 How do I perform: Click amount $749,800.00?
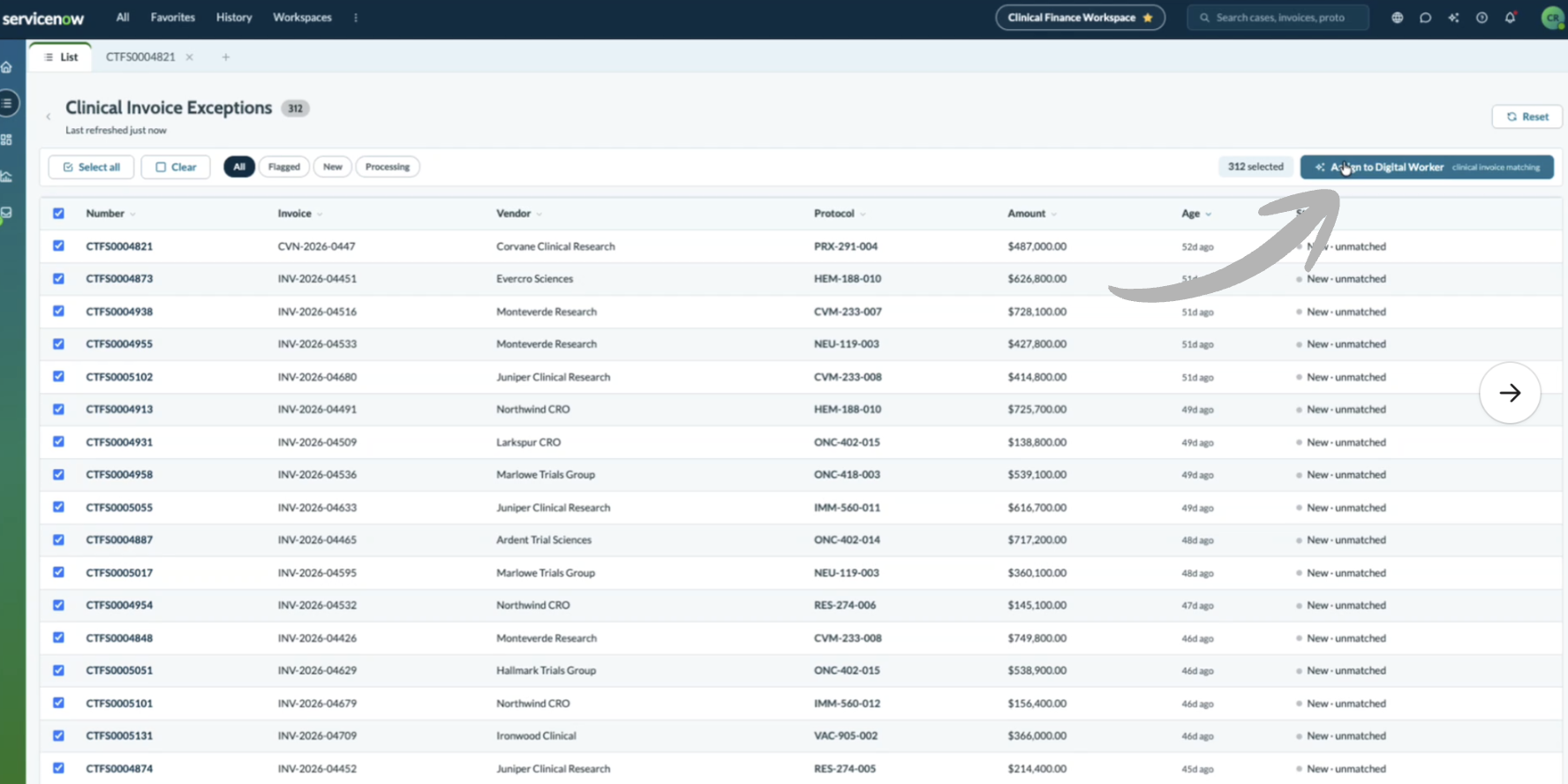[1037, 638]
